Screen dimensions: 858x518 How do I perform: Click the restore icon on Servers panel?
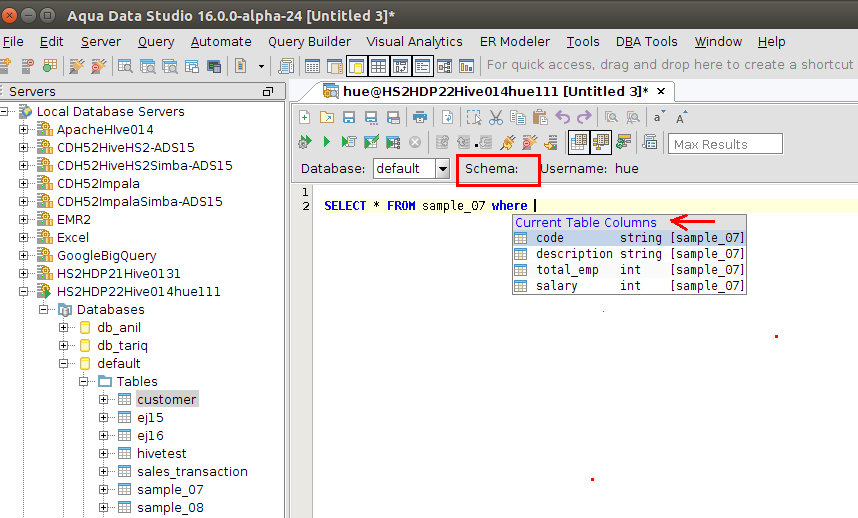coord(268,91)
